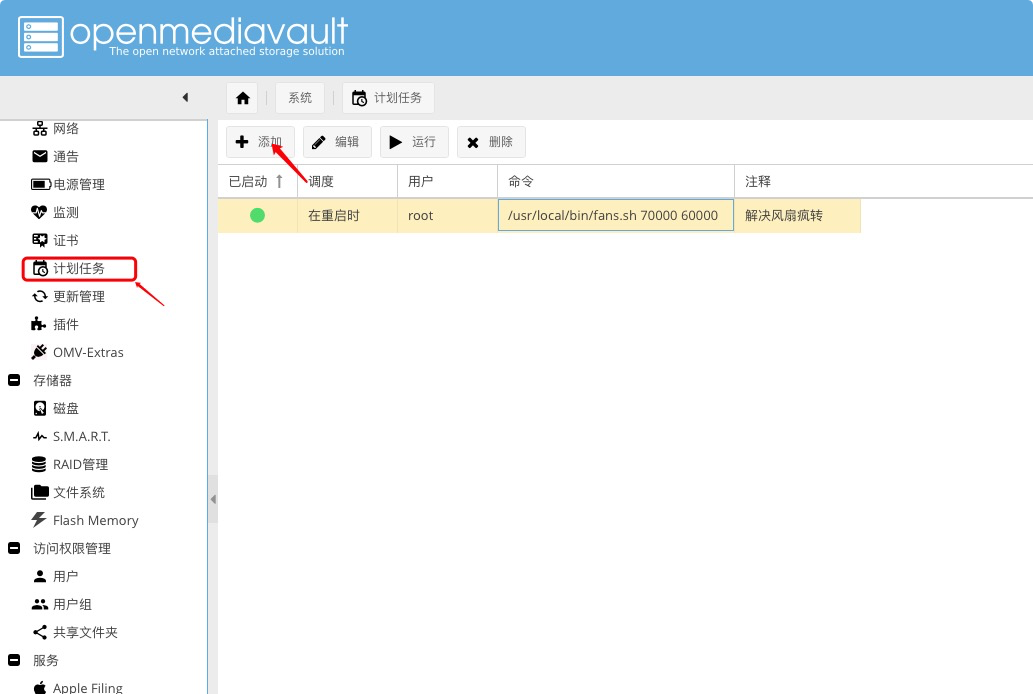Collapse the 存储器 section
The width and height of the screenshot is (1033, 694).
[12, 380]
